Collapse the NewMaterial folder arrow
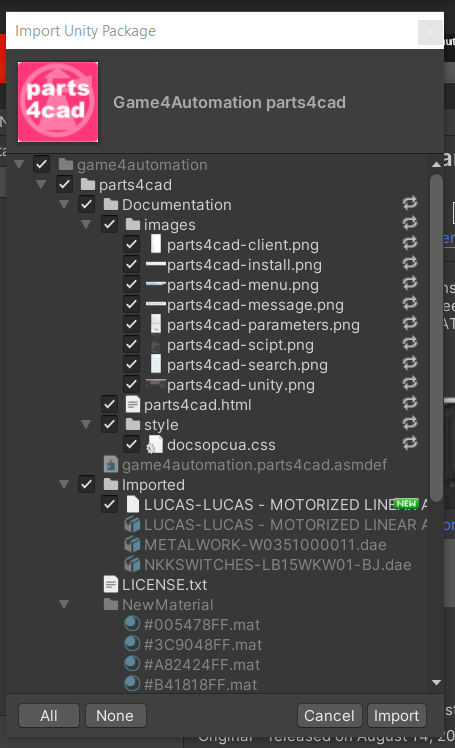 coord(64,604)
